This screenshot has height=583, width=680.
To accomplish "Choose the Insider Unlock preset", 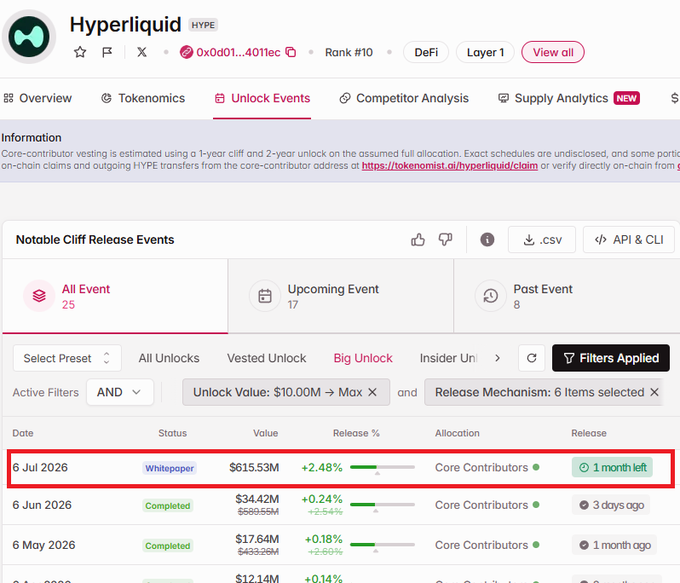I will coord(449,358).
